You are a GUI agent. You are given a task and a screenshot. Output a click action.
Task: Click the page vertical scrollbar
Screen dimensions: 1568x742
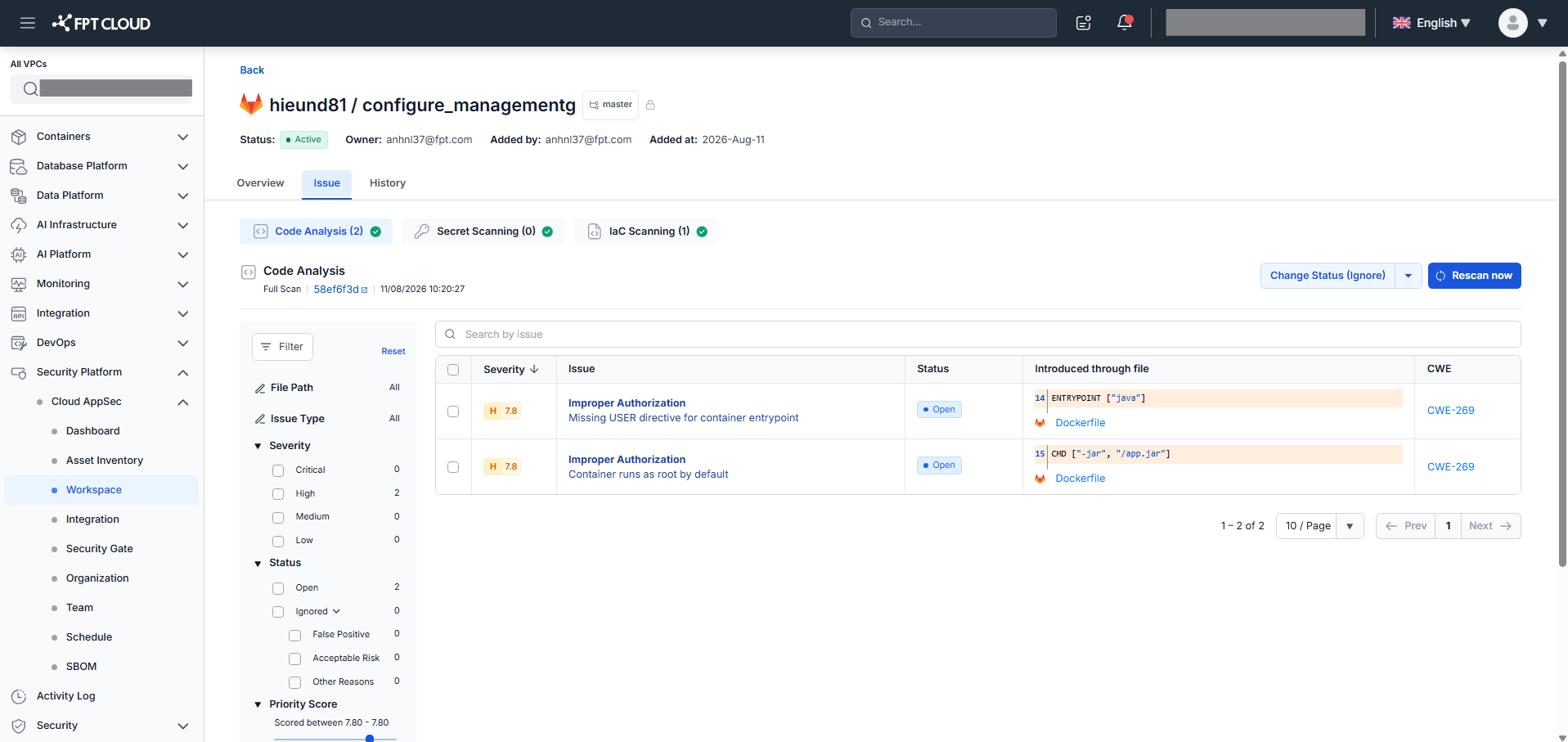coord(1562,313)
